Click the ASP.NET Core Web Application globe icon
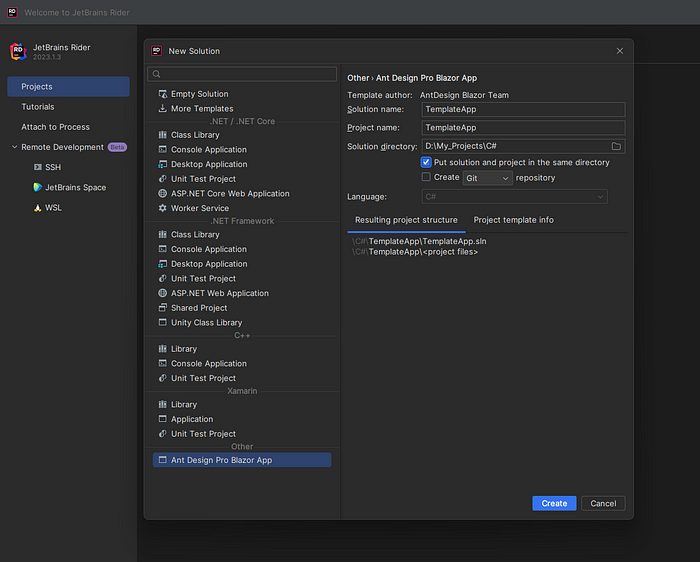Viewport: 700px width, 562px height. click(162, 194)
